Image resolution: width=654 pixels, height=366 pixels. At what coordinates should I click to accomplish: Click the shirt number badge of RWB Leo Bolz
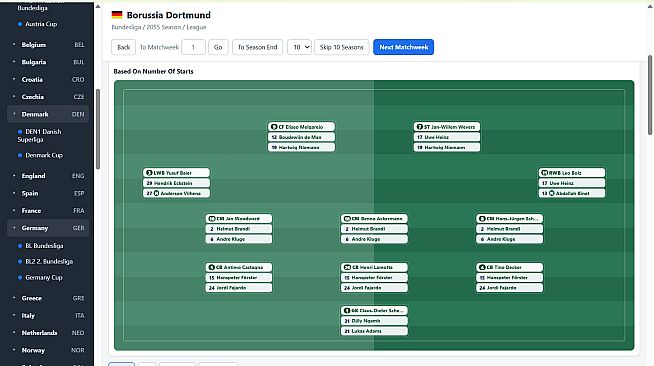(544, 173)
